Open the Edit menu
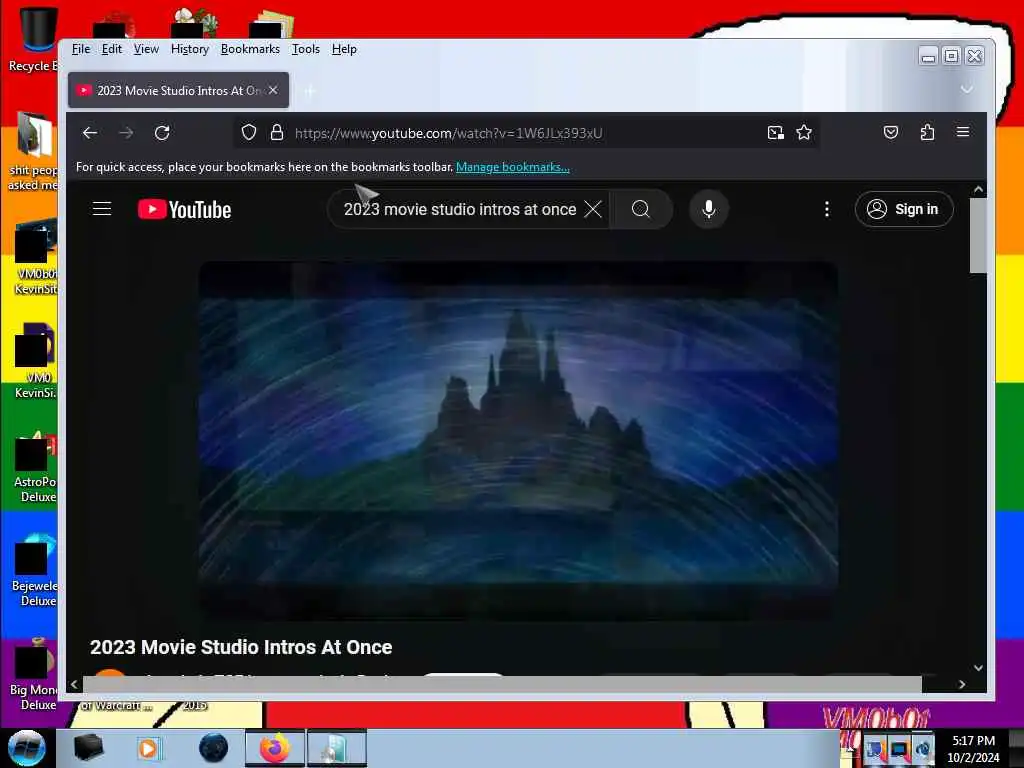Image resolution: width=1024 pixels, height=768 pixels. 112,49
